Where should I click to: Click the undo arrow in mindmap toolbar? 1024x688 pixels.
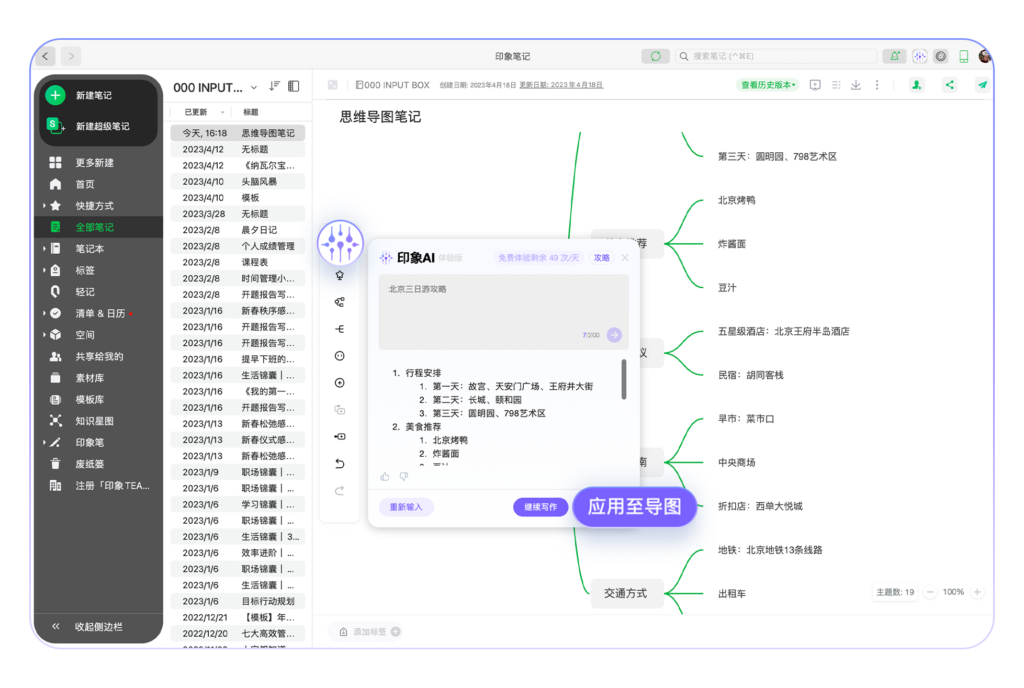coord(340,463)
